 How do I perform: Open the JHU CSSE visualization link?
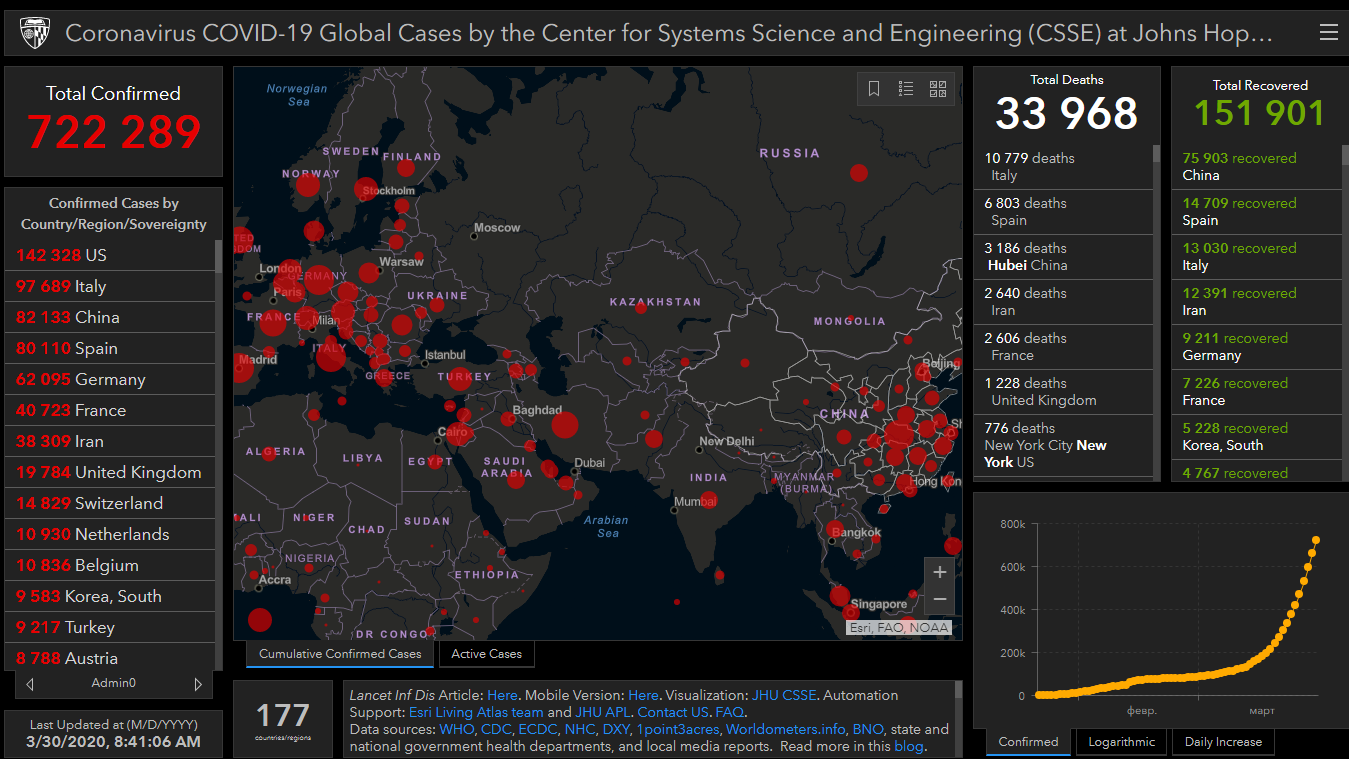pos(784,695)
